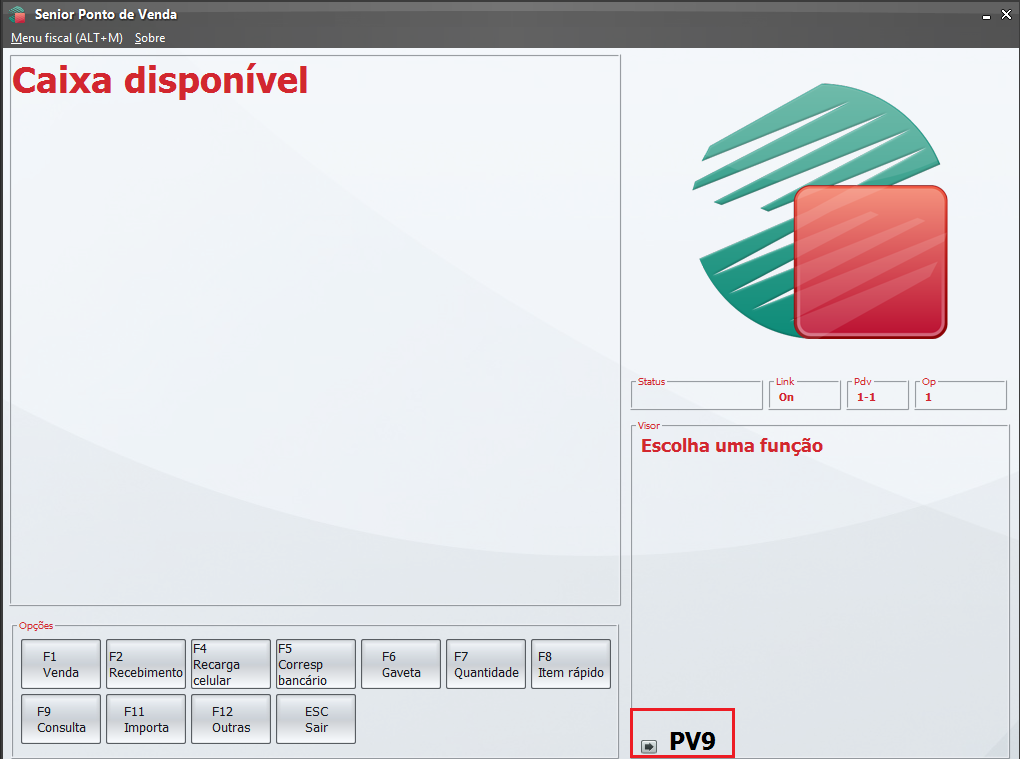Click the F1 Venda button
1020x759 pixels.
(60, 664)
